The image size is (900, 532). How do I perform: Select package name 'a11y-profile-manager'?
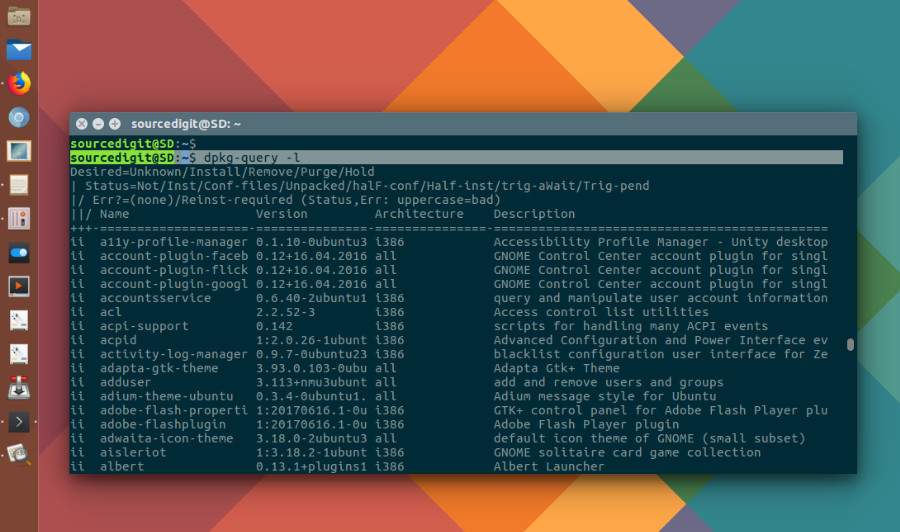(x=173, y=242)
